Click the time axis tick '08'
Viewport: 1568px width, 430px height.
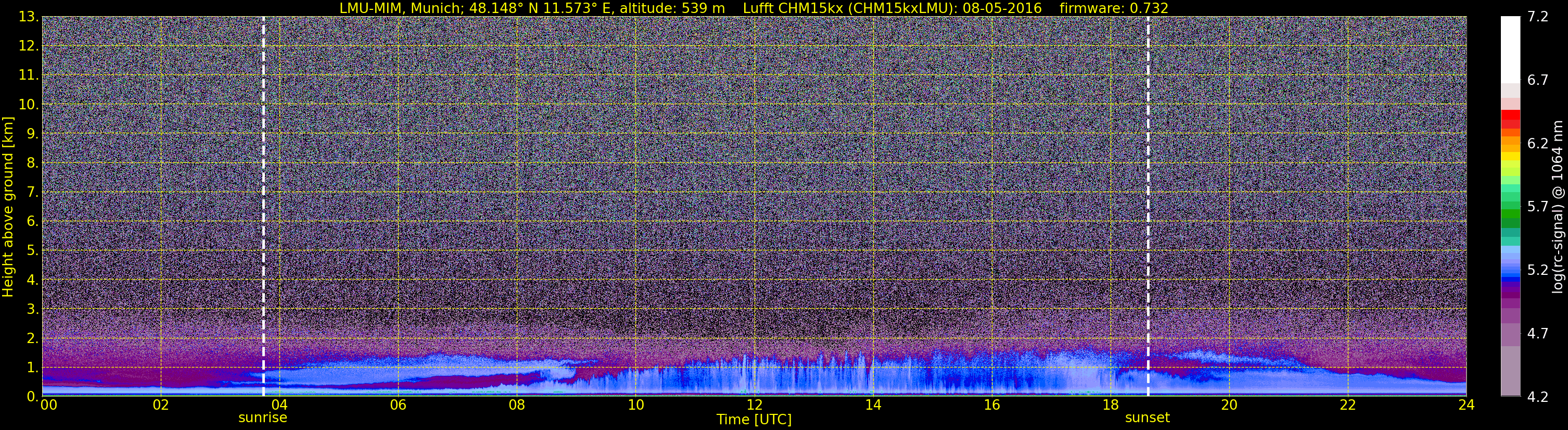[517, 405]
